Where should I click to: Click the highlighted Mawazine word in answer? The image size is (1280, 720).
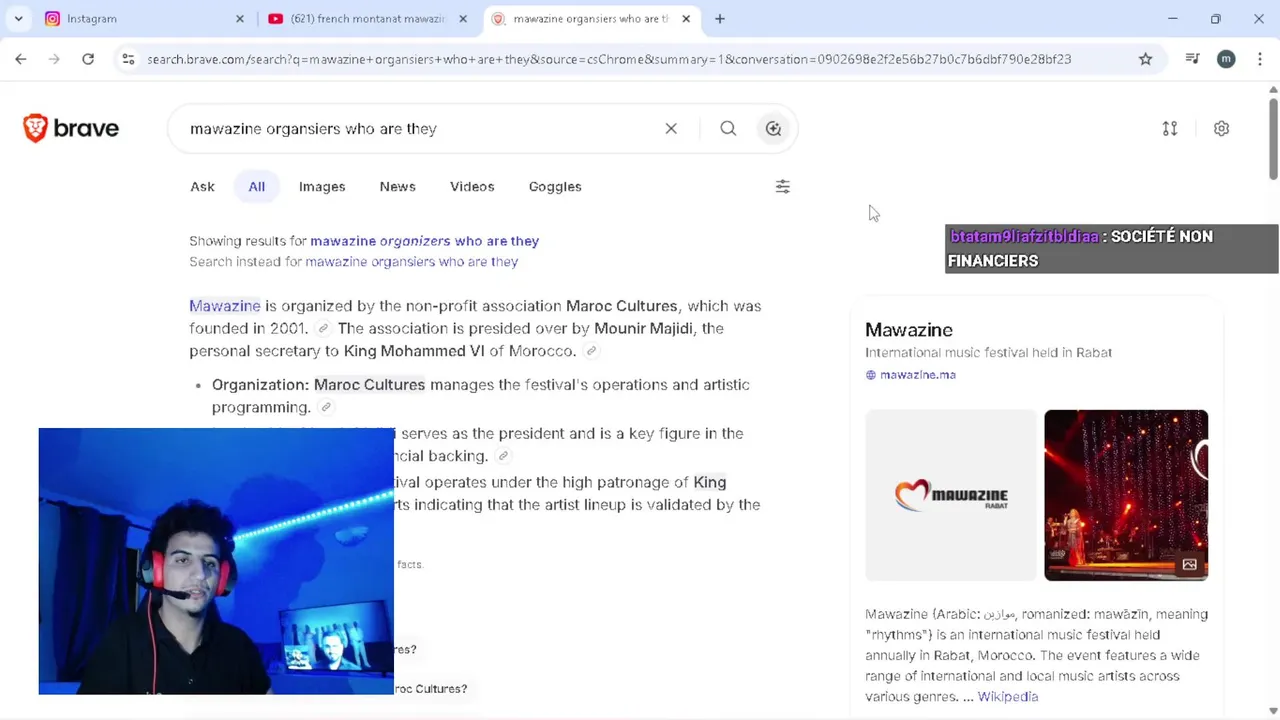click(x=225, y=306)
